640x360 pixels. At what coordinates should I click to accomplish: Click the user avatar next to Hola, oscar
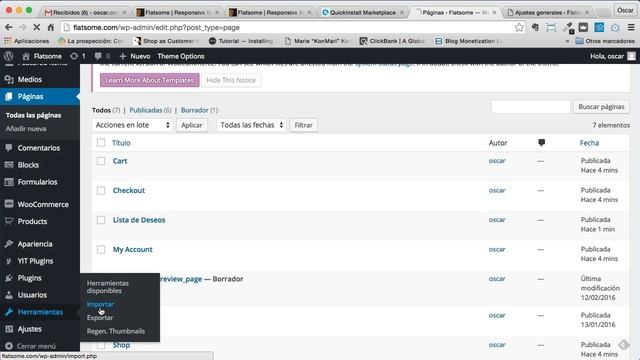[631, 56]
